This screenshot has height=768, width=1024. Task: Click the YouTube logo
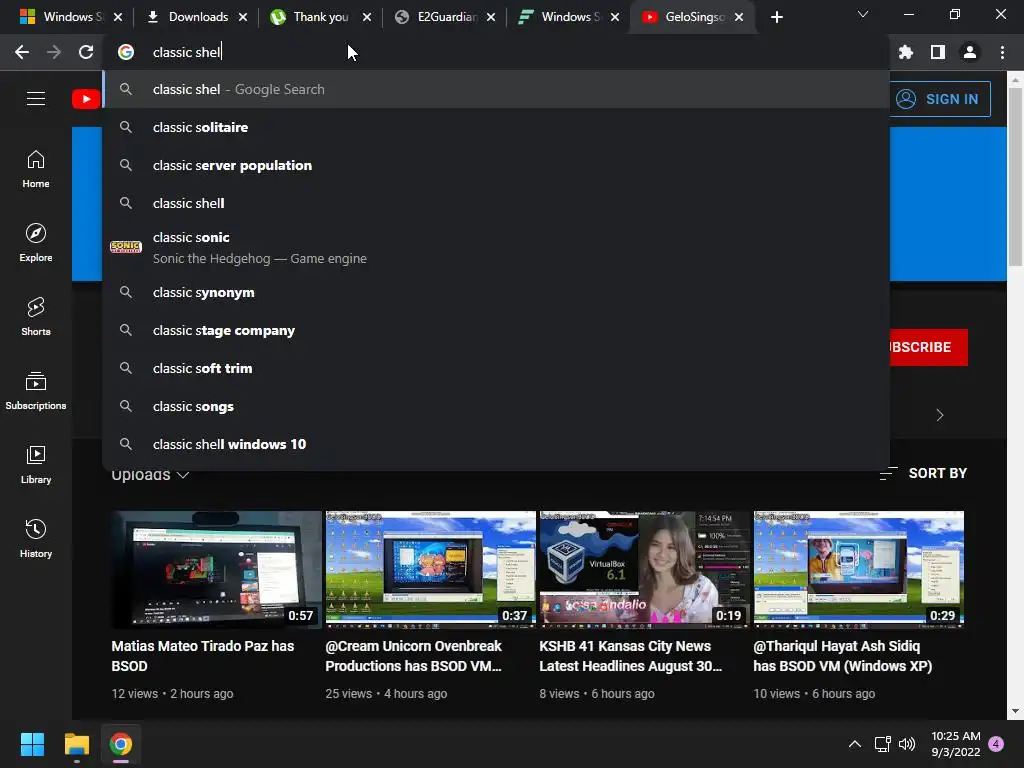click(86, 99)
